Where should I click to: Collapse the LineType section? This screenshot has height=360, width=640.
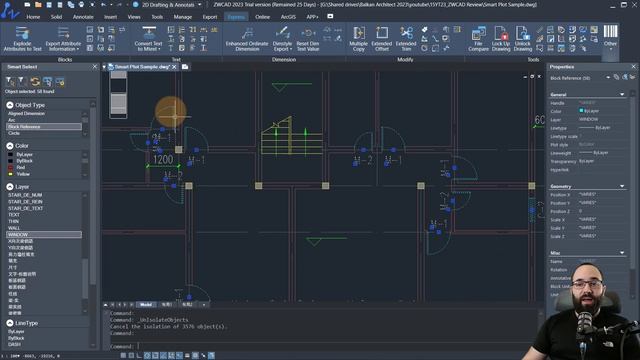(x=10, y=323)
